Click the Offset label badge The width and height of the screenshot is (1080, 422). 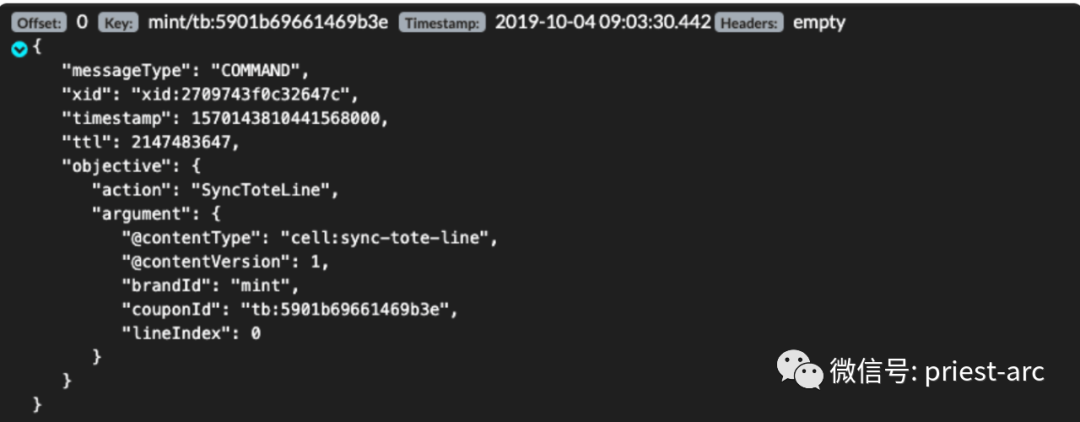point(40,22)
